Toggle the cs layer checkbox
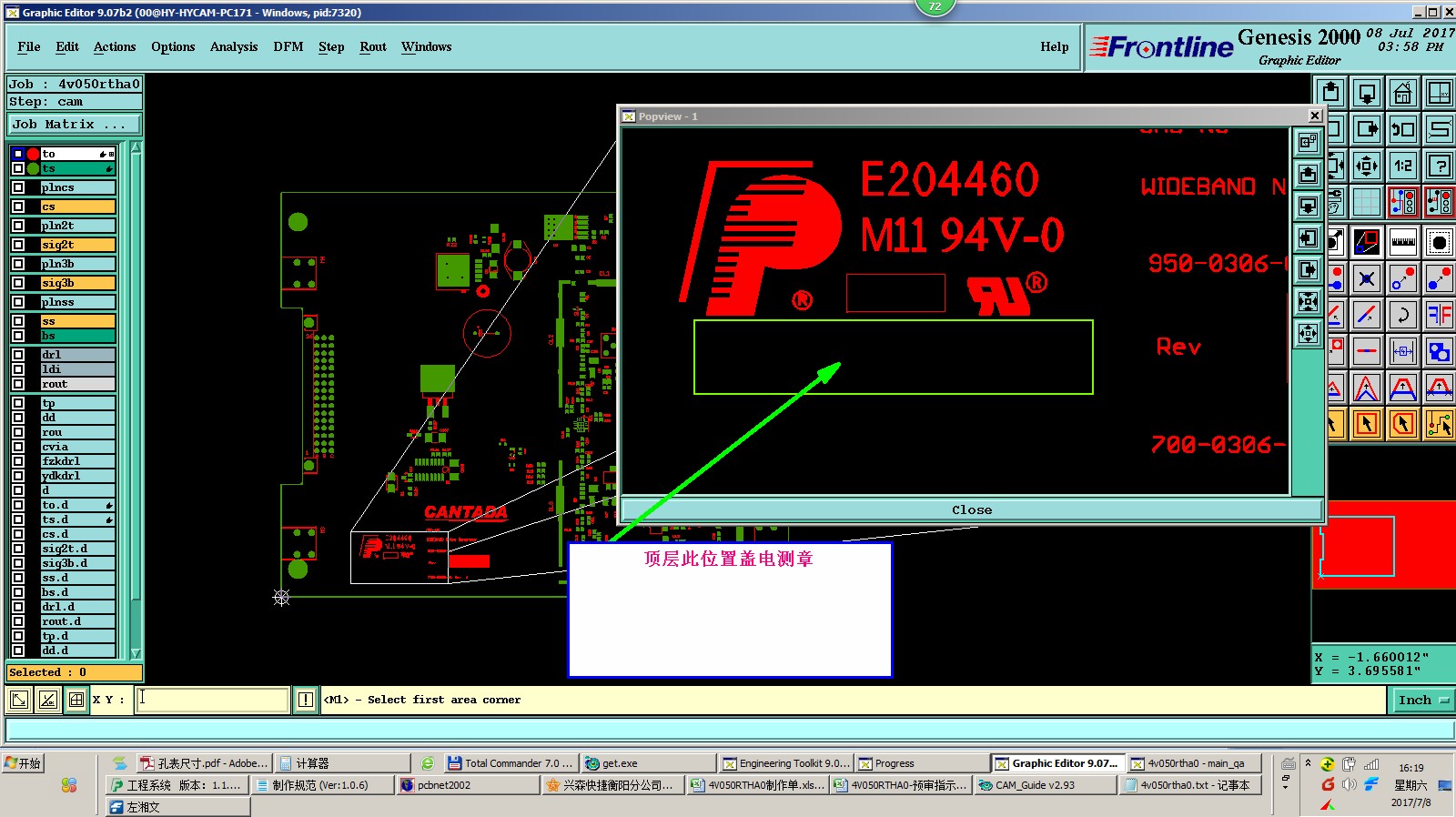The image size is (1456, 817). point(18,207)
